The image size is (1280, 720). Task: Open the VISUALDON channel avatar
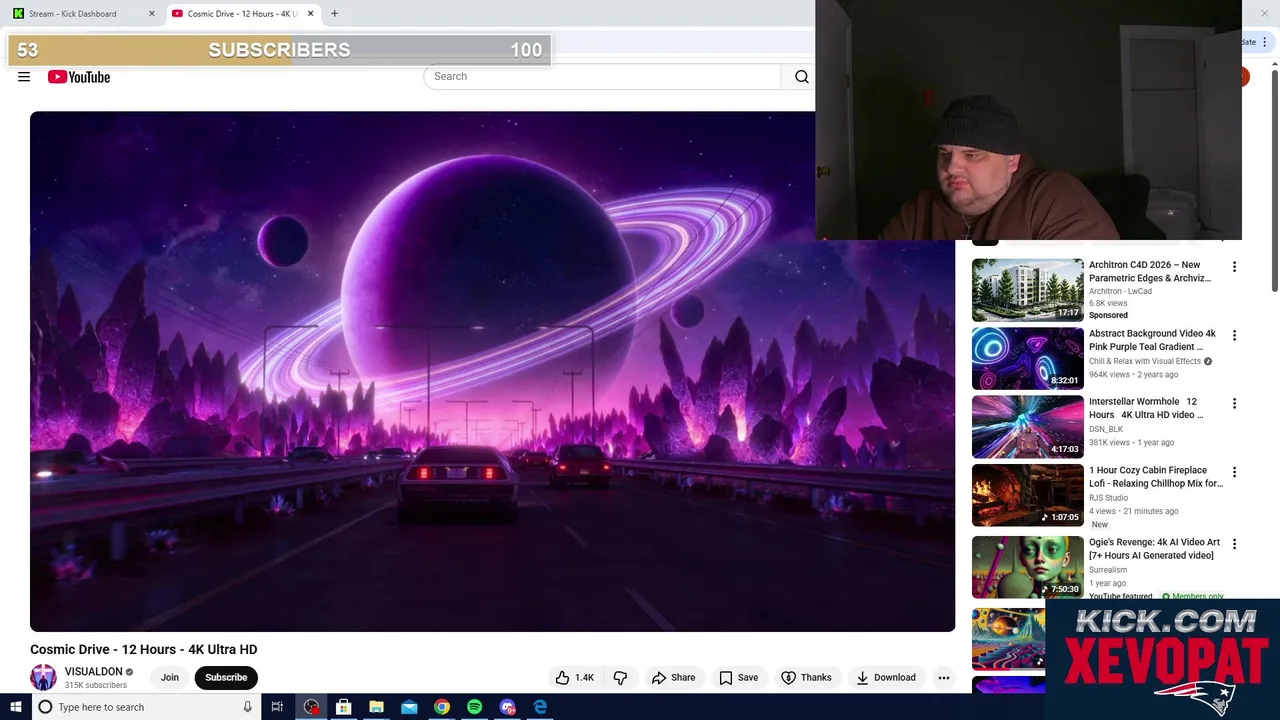pos(43,677)
